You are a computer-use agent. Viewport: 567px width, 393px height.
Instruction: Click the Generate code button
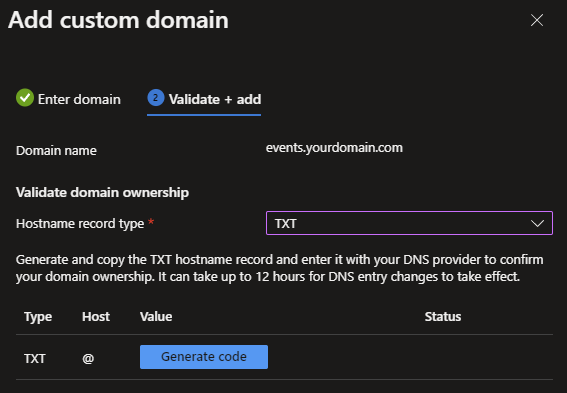click(204, 357)
